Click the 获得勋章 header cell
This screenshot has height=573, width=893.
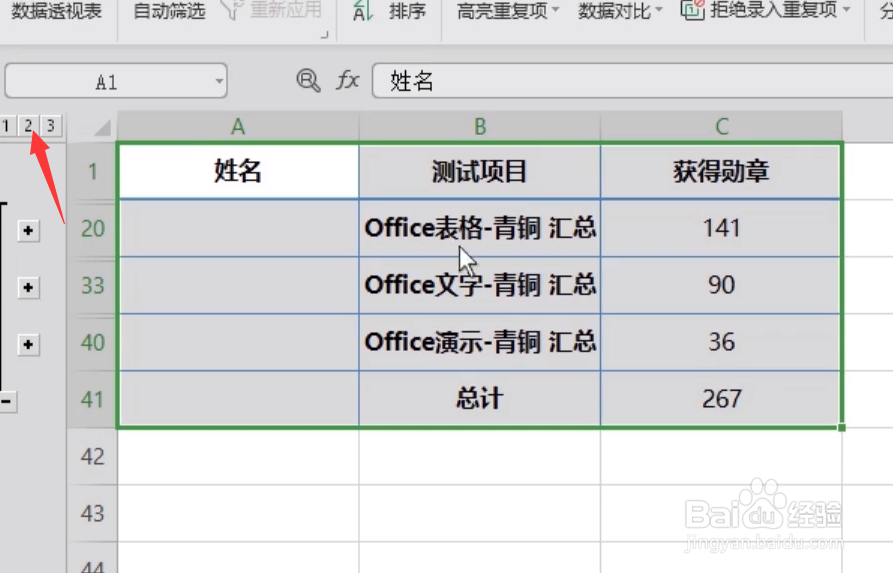[x=721, y=171]
